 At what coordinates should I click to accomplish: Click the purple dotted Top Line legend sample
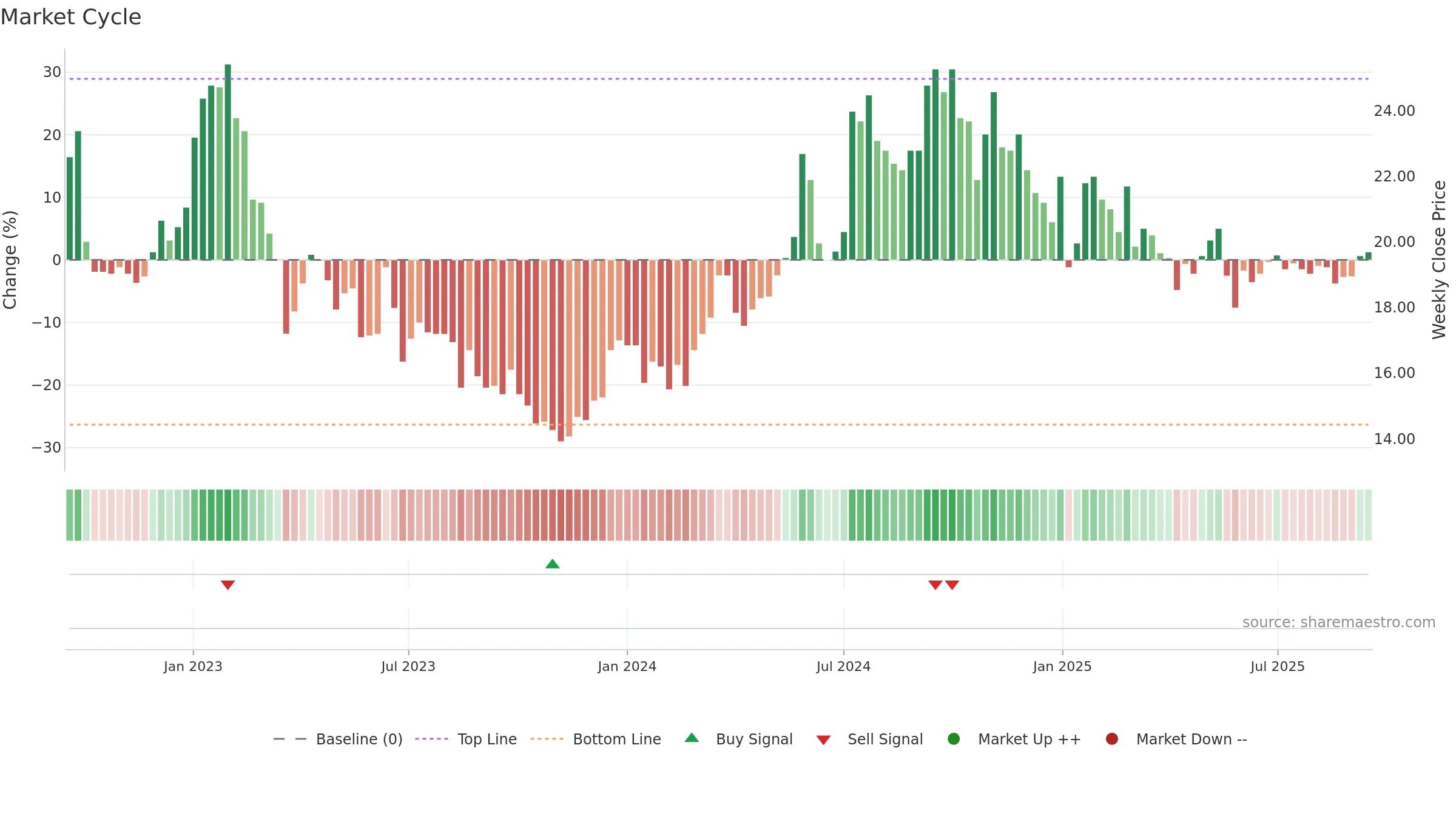coord(431,739)
